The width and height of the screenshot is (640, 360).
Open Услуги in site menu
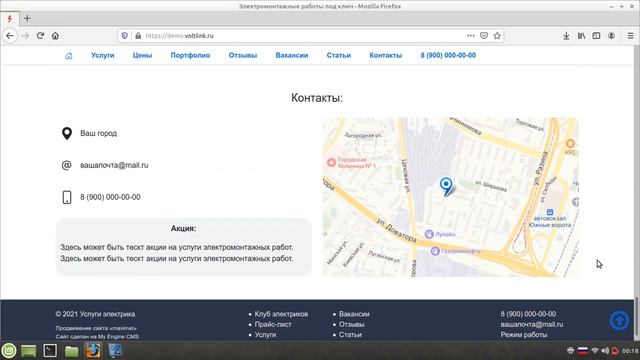(102, 56)
